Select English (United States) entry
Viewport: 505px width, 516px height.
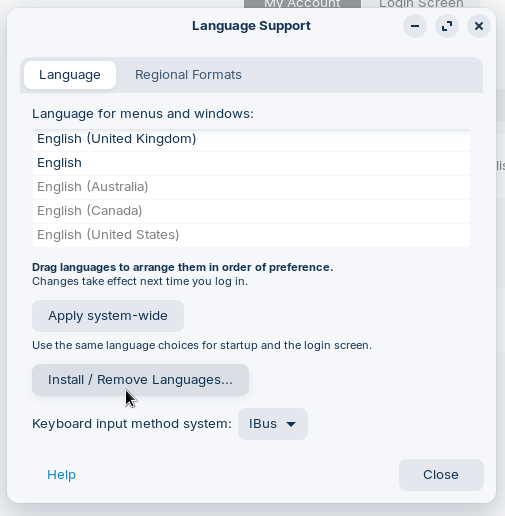coord(251,235)
